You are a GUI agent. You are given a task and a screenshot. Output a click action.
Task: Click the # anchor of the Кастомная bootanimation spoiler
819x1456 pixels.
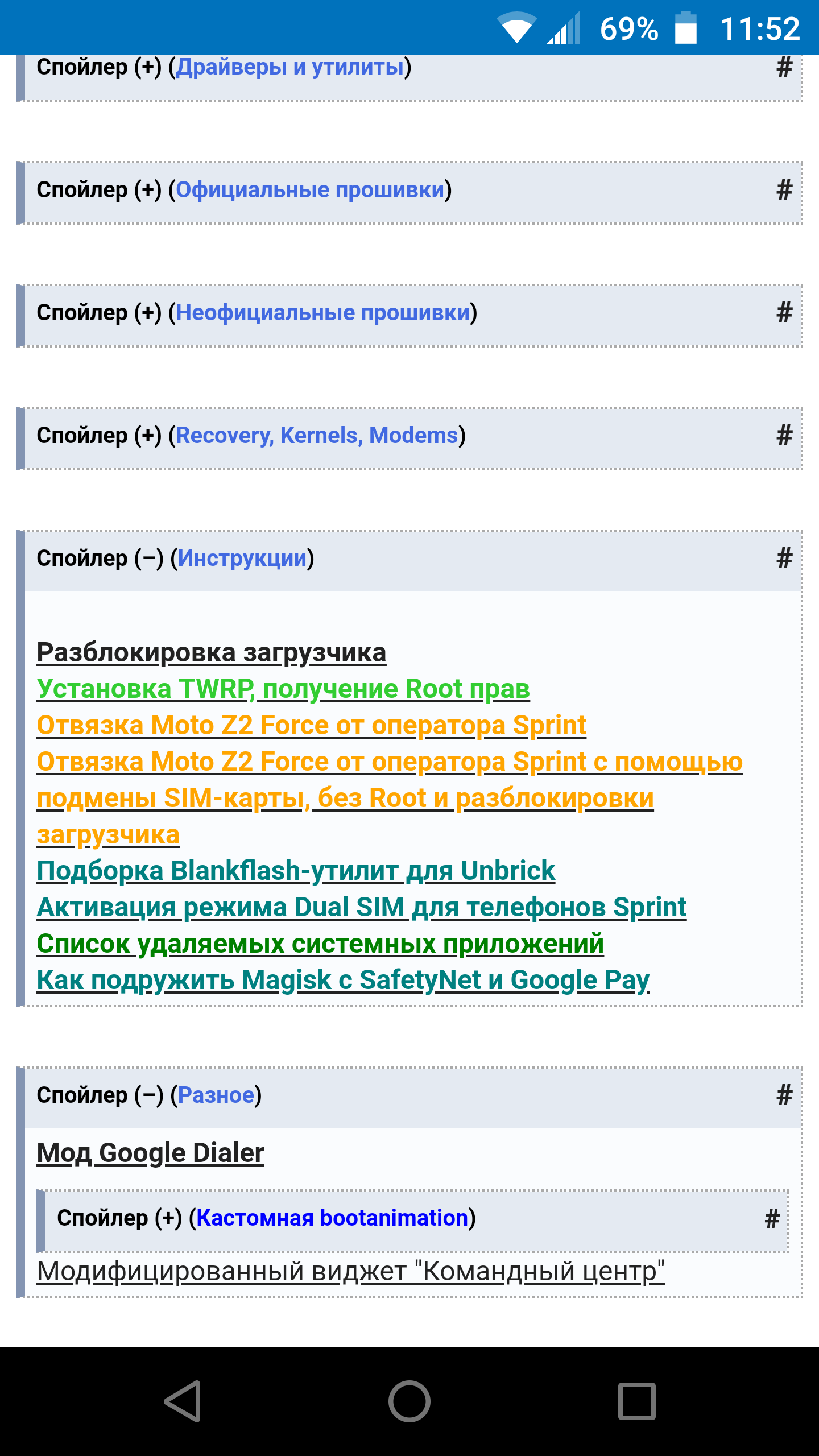click(x=772, y=1218)
